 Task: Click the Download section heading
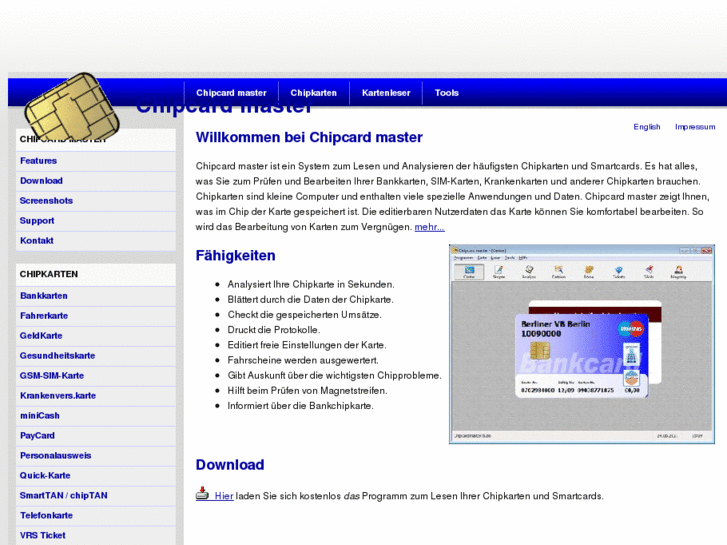coord(230,465)
